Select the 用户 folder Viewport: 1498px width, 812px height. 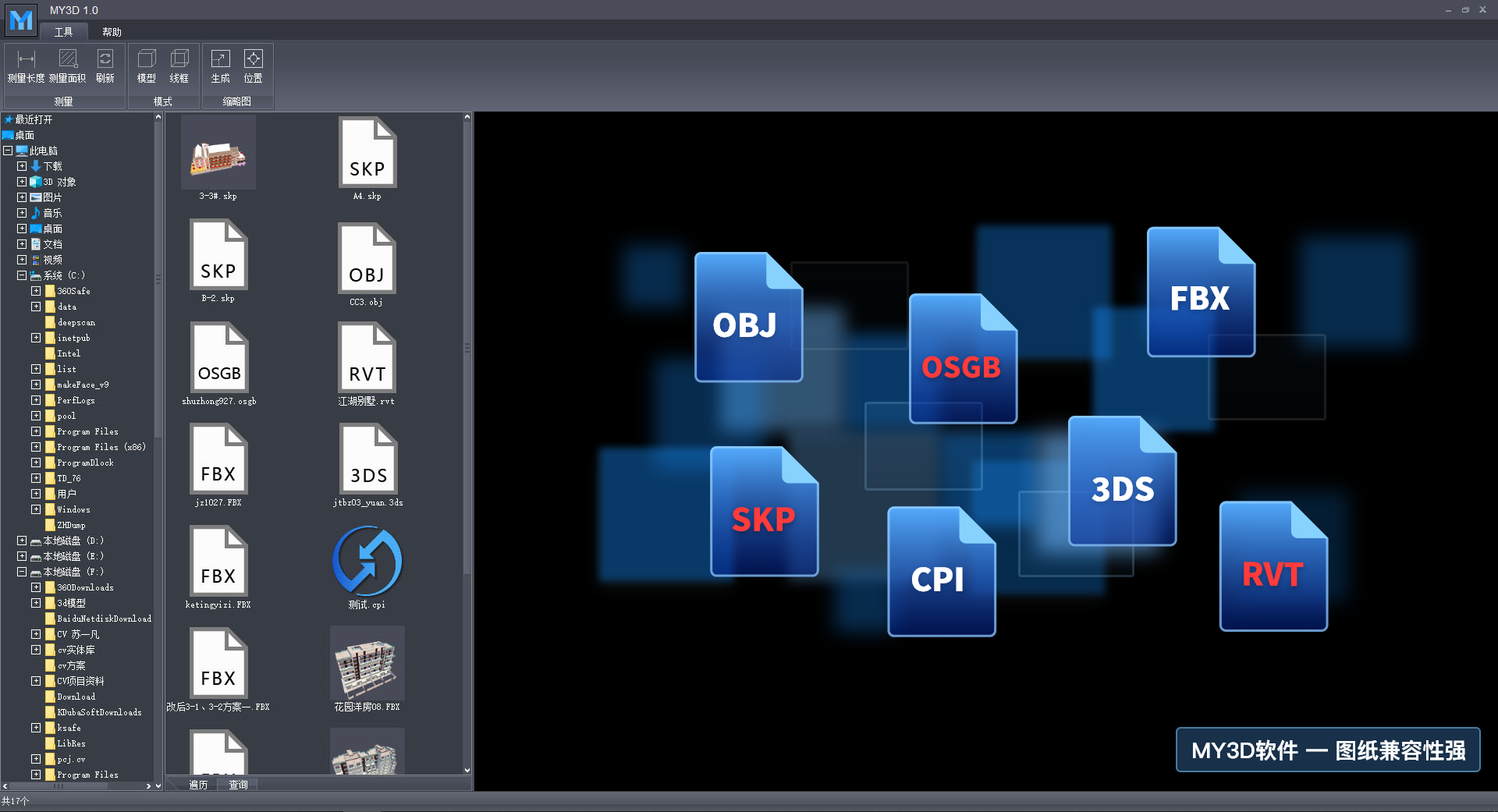tap(60, 494)
